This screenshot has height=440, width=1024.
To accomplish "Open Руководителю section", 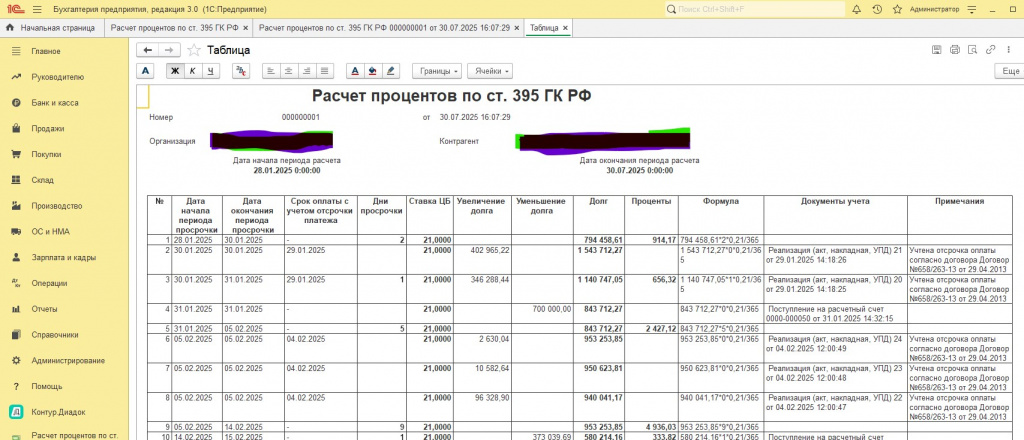I will (64, 77).
